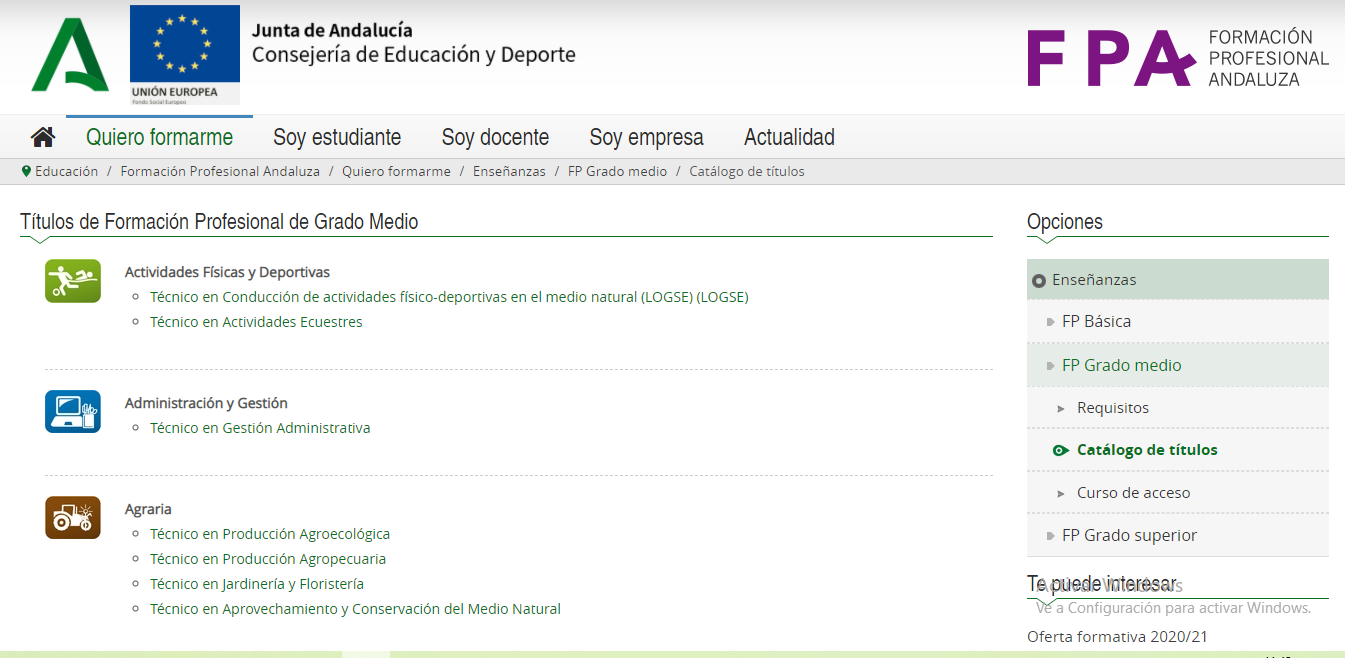Click the home icon in navigation bar
Viewport: 1345px width, 658px height.
pos(42,137)
